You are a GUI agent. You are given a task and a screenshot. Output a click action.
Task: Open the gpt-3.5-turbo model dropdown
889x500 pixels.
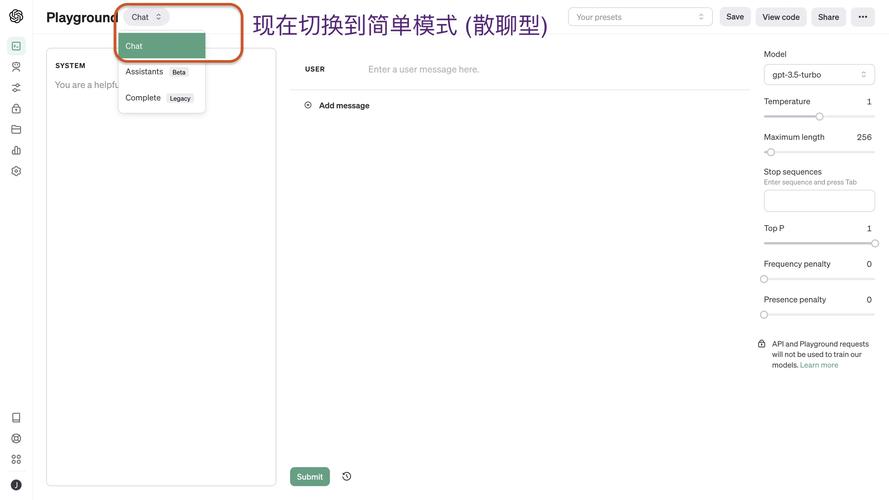pos(819,74)
